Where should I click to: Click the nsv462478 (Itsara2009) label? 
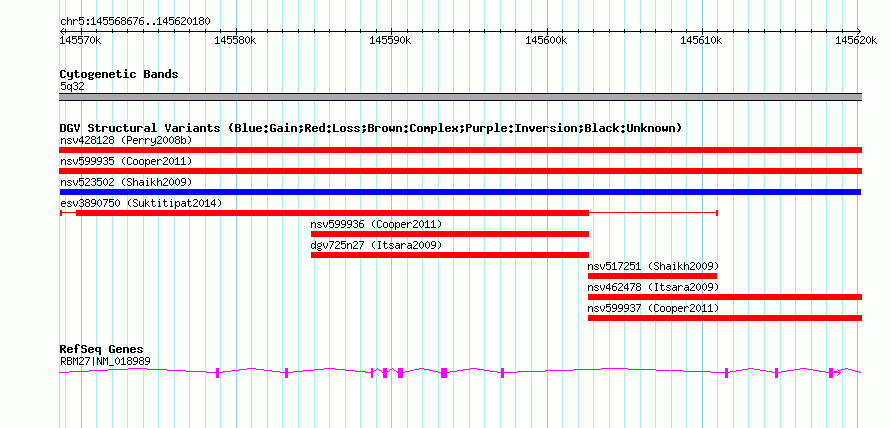653,287
